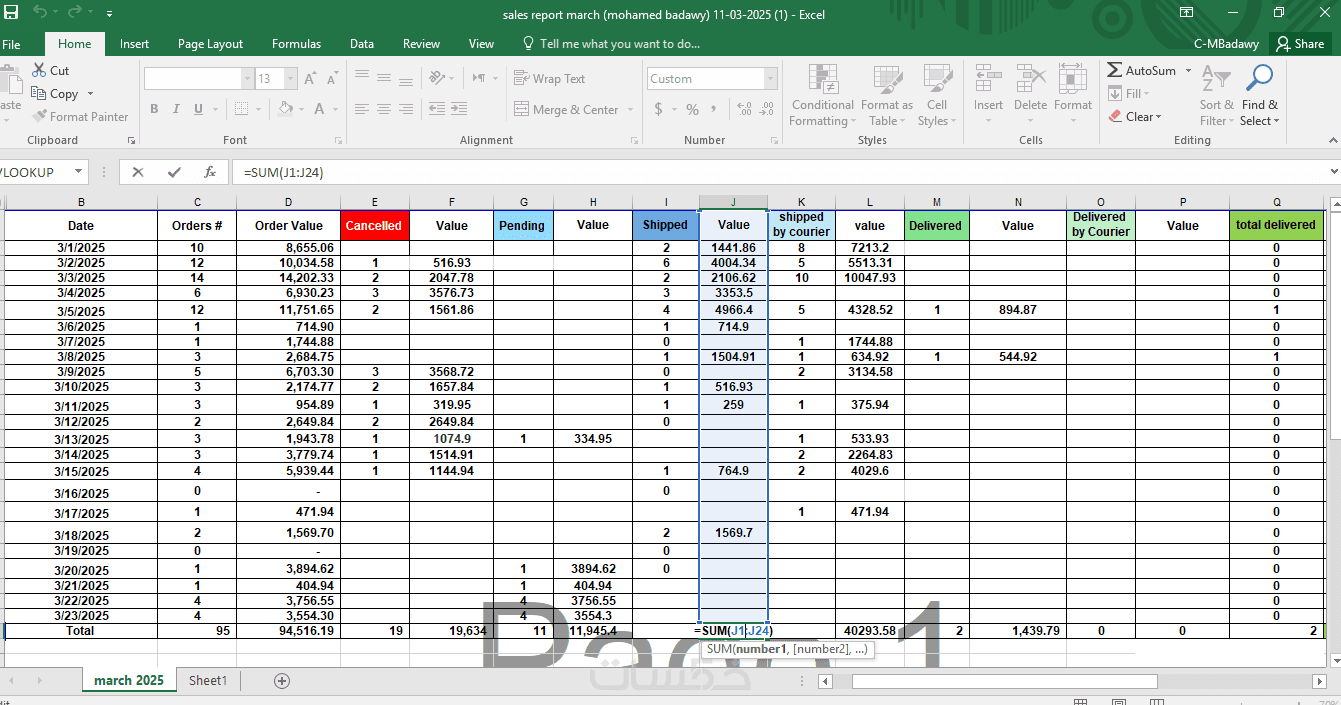Toggle Top Align
1341x705 pixels.
(361, 77)
